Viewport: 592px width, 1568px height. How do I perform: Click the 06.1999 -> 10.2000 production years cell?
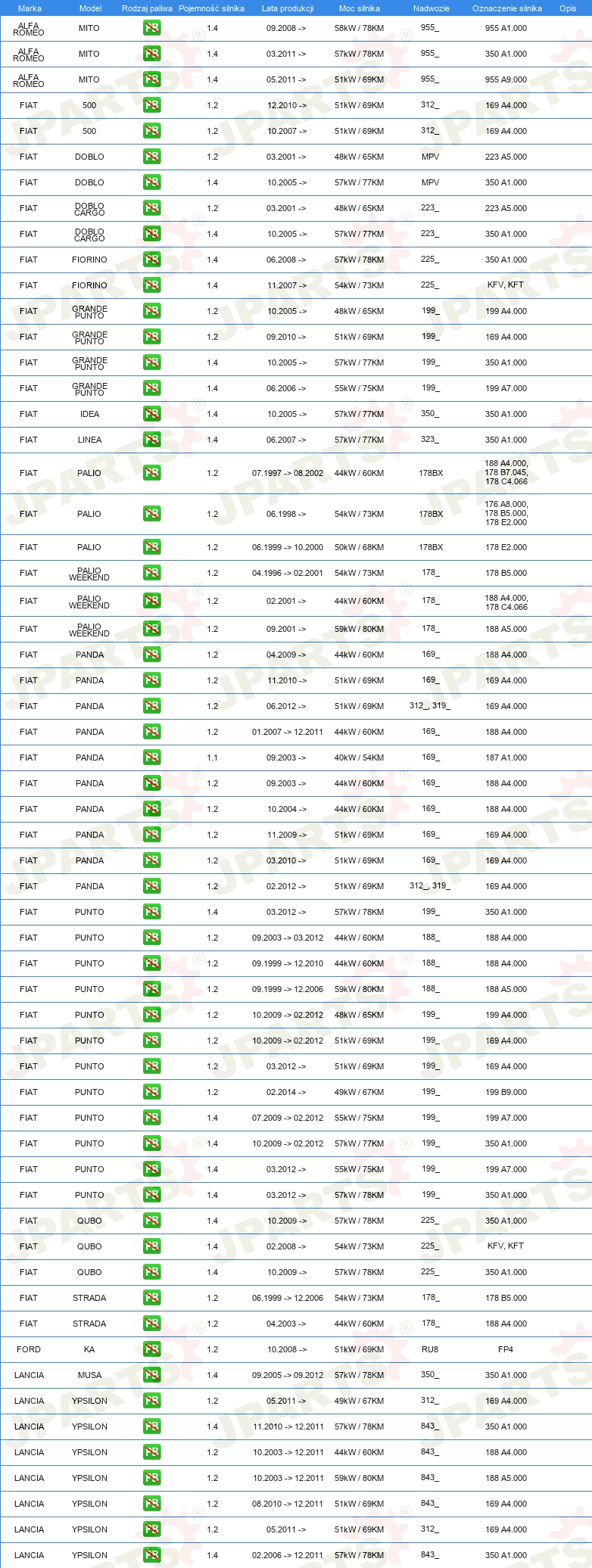click(288, 547)
